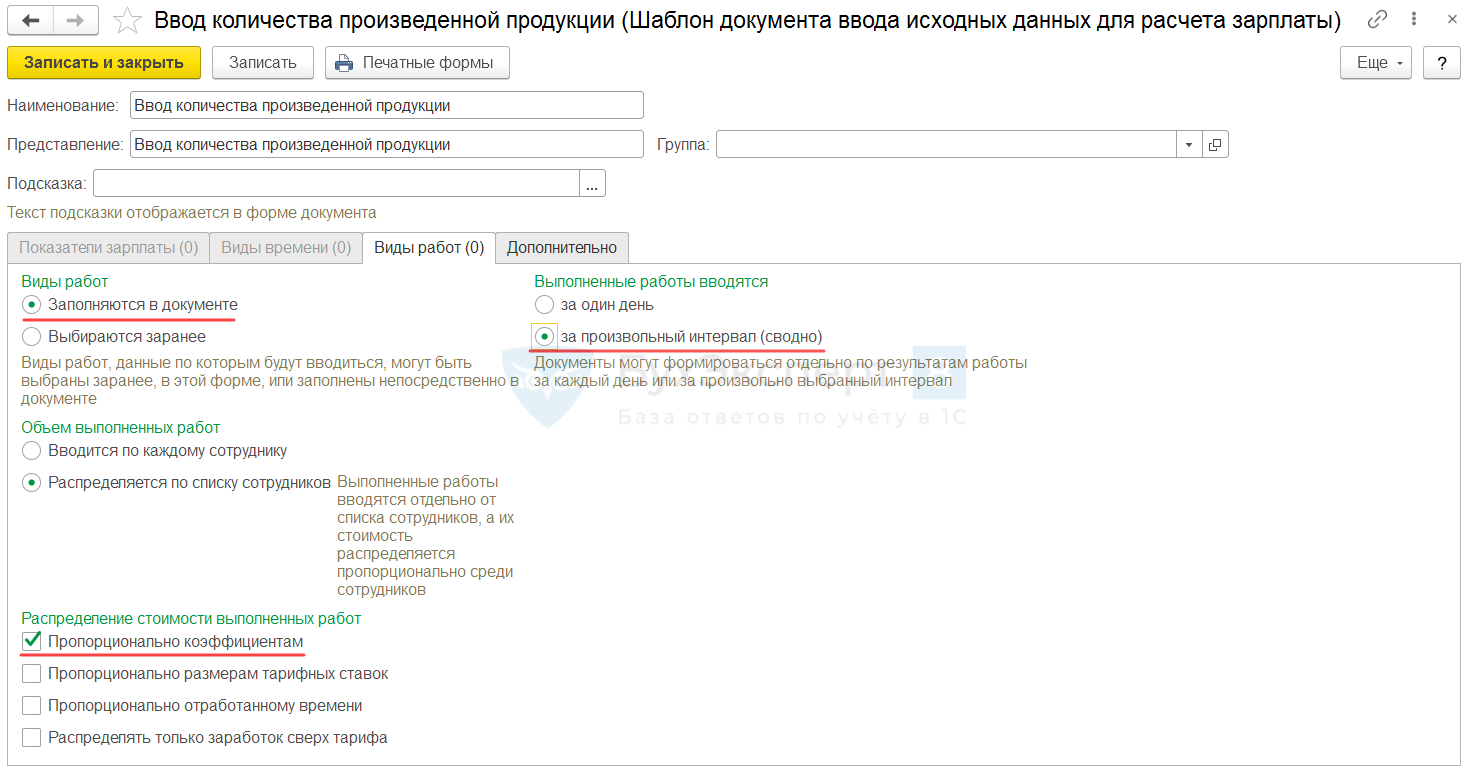The image size is (1469, 775).
Task: Choose the за один день radio option
Action: (544, 304)
